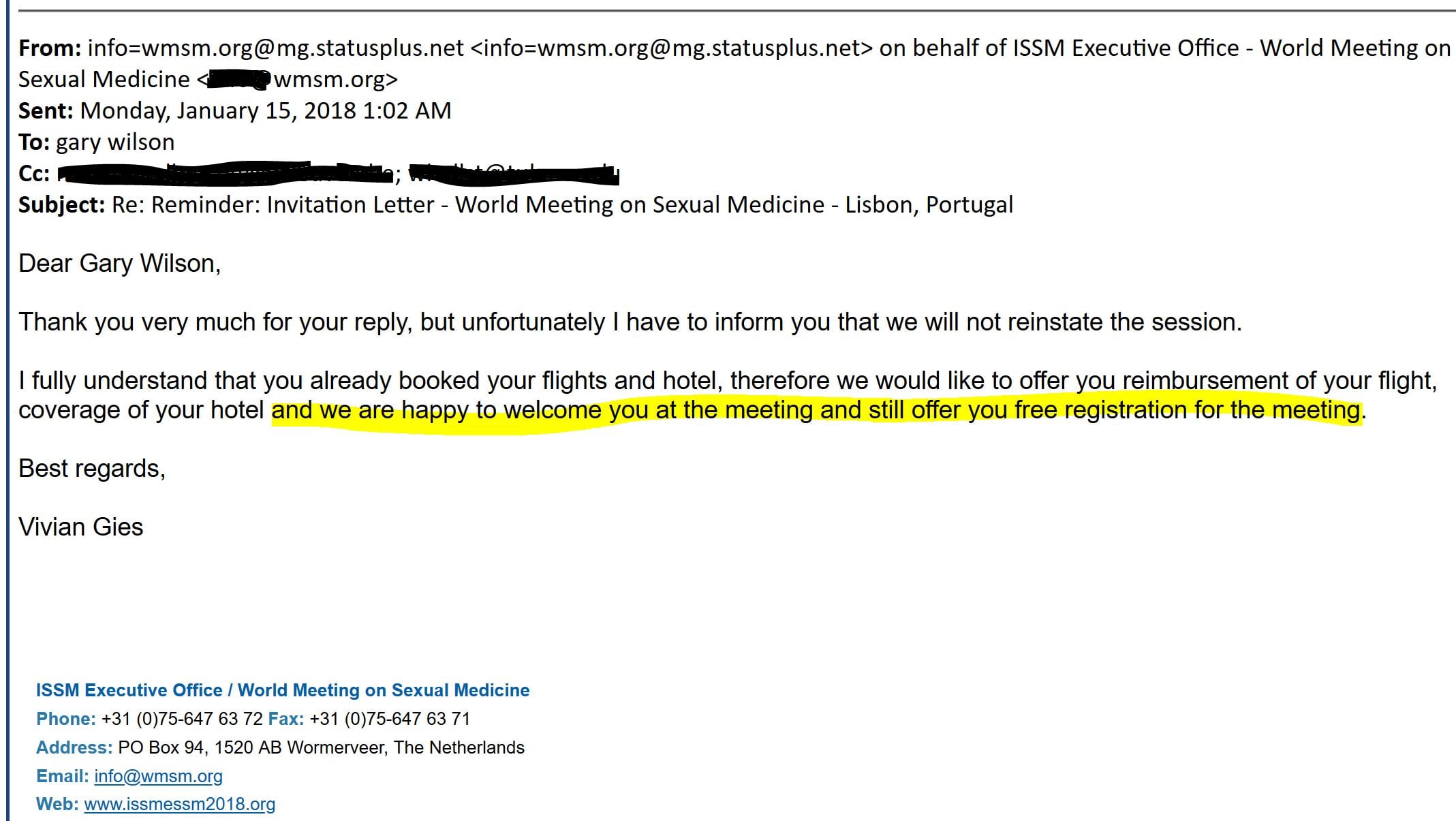This screenshot has width=1456, height=821.
Task: Click the blue "Web:" label in signature
Action: click(57, 804)
